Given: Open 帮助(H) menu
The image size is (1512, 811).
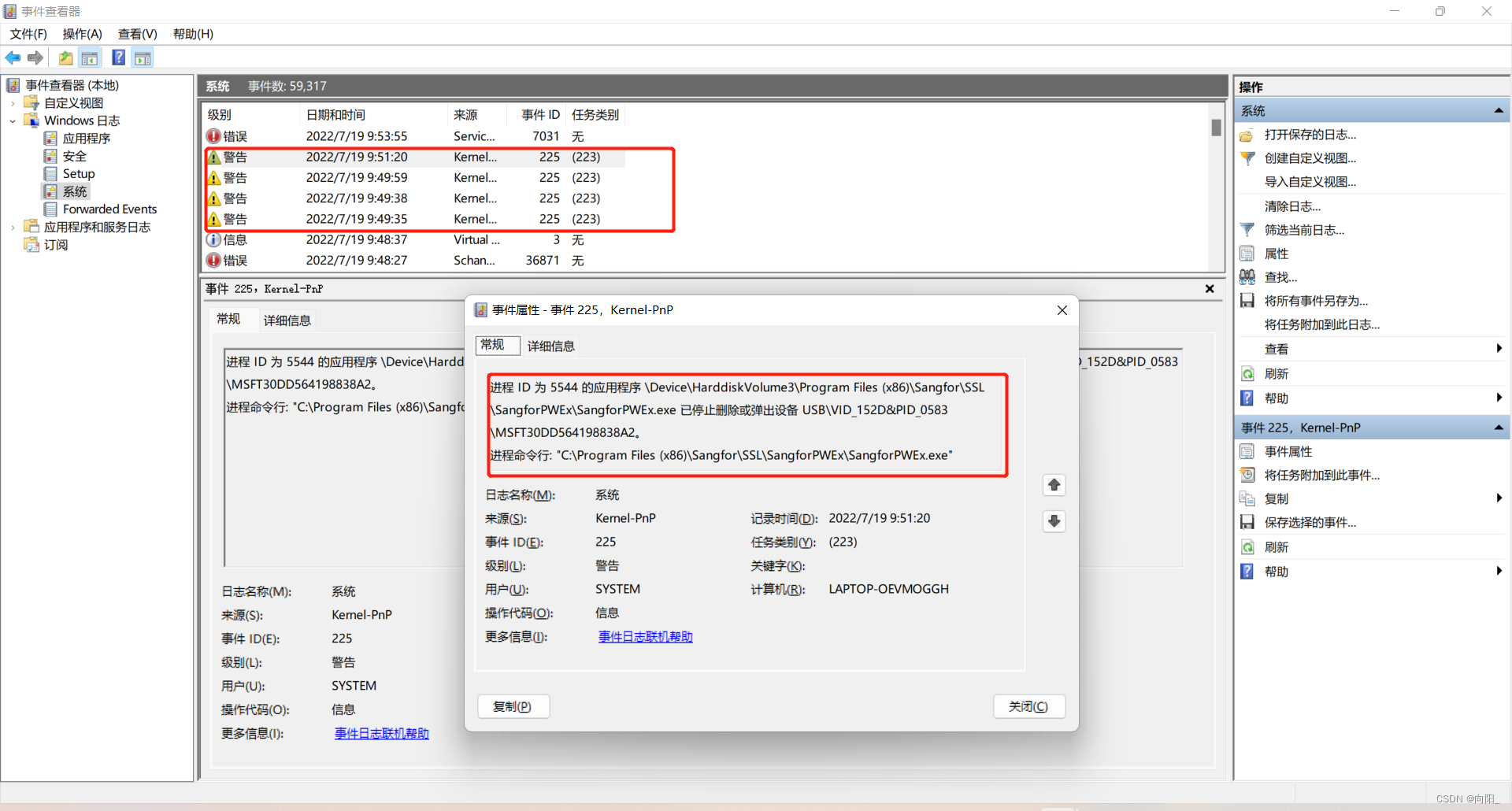Looking at the screenshot, I should coord(193,34).
